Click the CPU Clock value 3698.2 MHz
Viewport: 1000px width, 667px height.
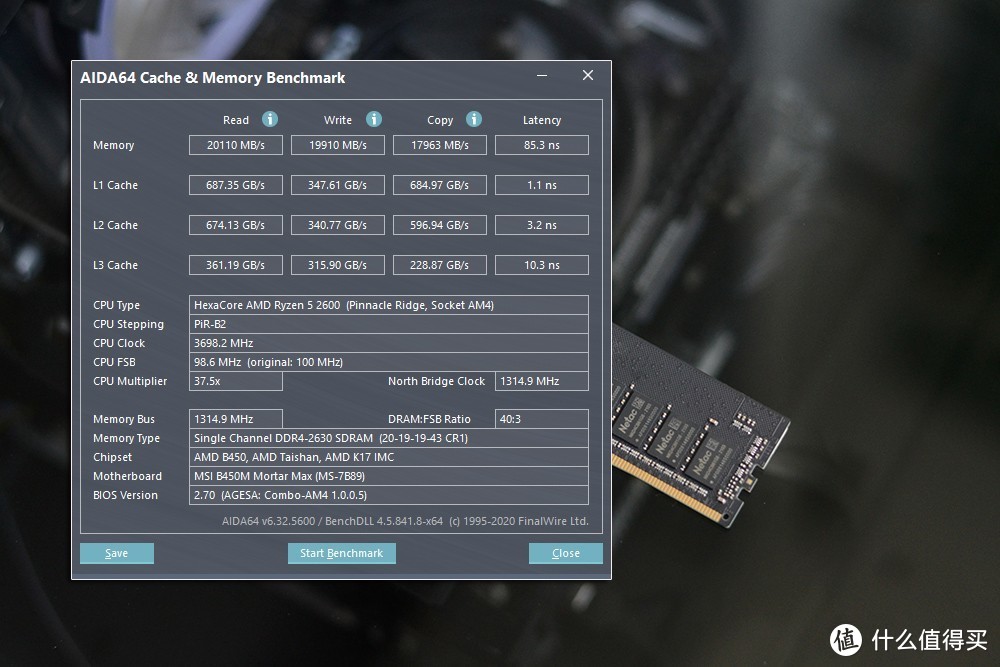pos(389,343)
